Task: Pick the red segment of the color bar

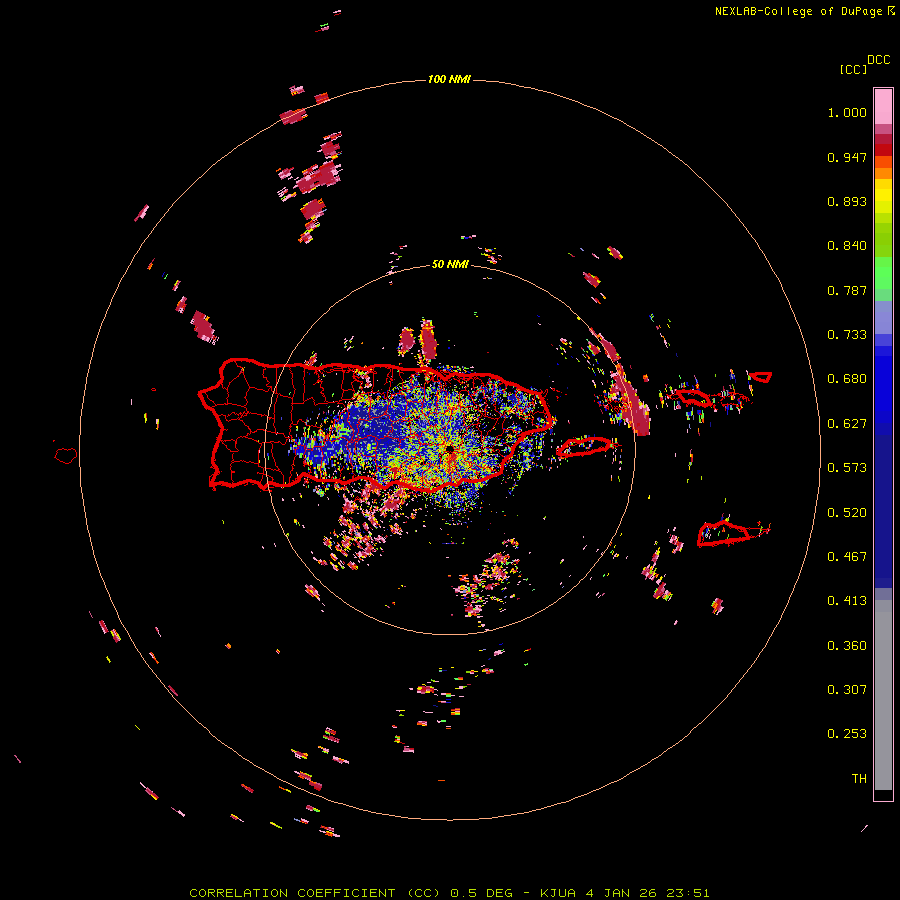Action: tap(883, 150)
